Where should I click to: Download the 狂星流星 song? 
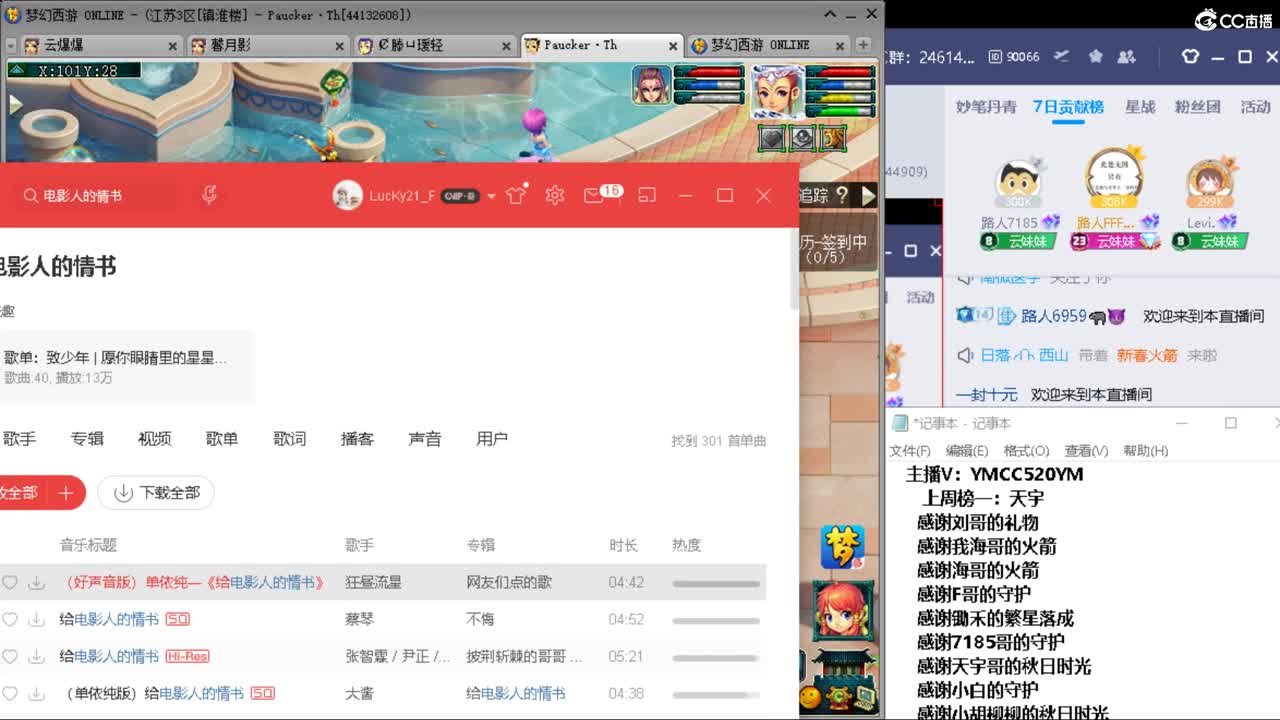click(37, 583)
